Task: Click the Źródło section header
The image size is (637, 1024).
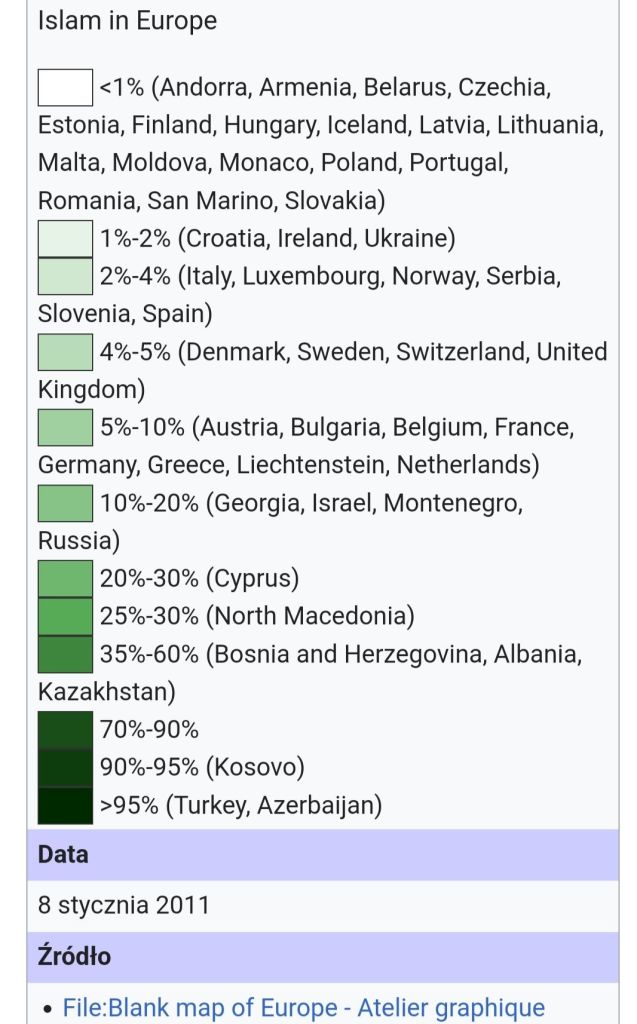Action: (x=74, y=957)
